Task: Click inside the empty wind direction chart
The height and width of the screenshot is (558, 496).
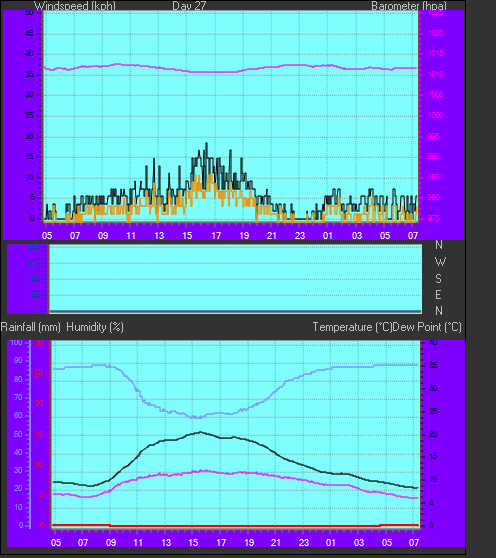Action: (235, 278)
